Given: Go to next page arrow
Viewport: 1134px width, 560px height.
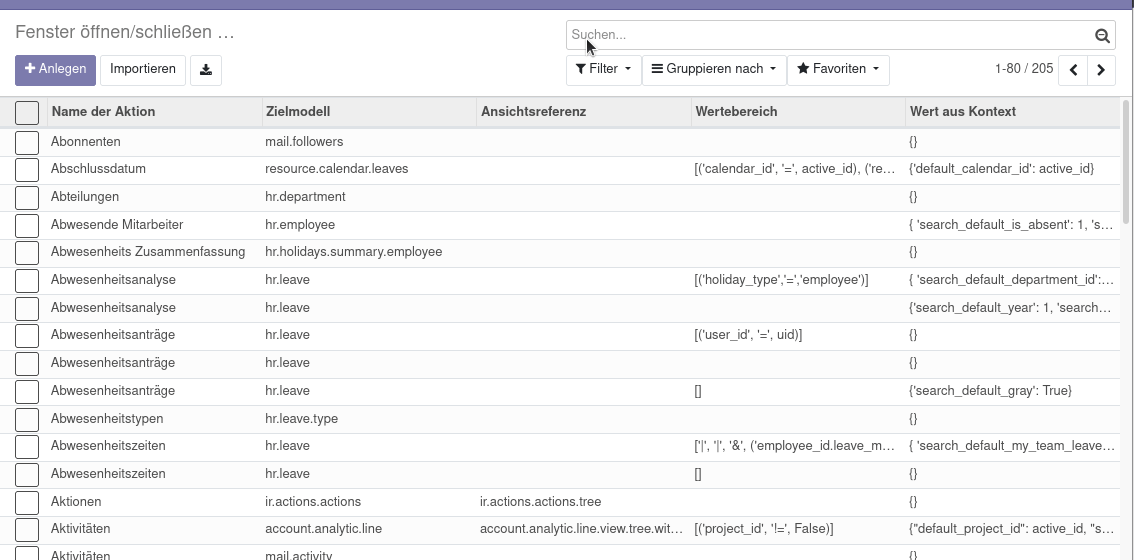Looking at the screenshot, I should tap(1101, 70).
